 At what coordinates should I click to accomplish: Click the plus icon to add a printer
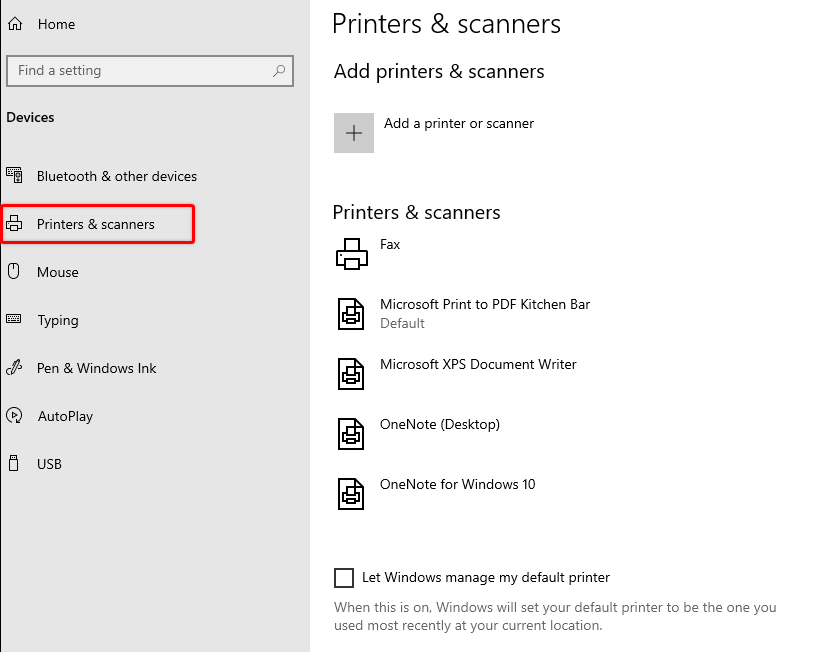[354, 133]
